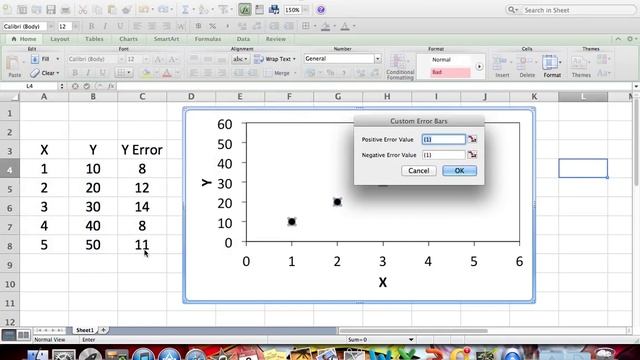
Task: Click OK in Custom Error Bars dialog
Action: point(460,171)
